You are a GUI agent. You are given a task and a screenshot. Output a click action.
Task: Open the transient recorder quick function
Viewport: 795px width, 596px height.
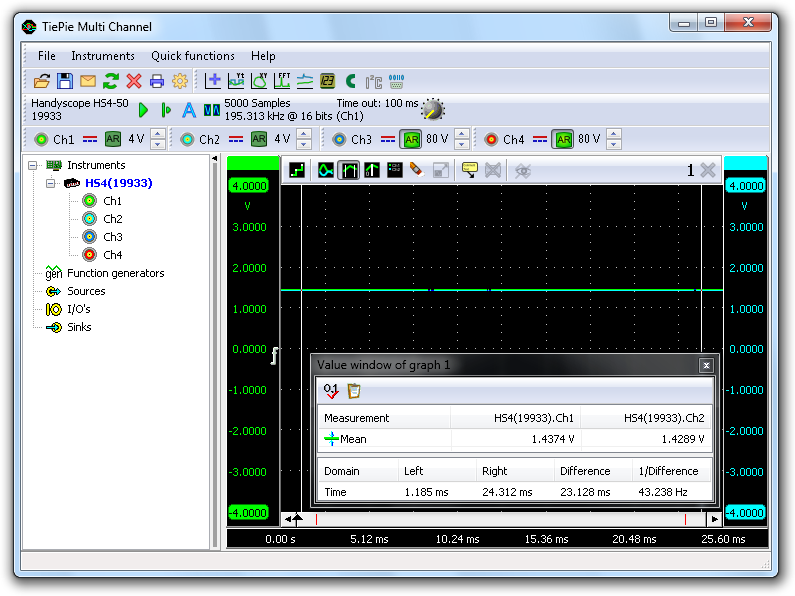[305, 81]
